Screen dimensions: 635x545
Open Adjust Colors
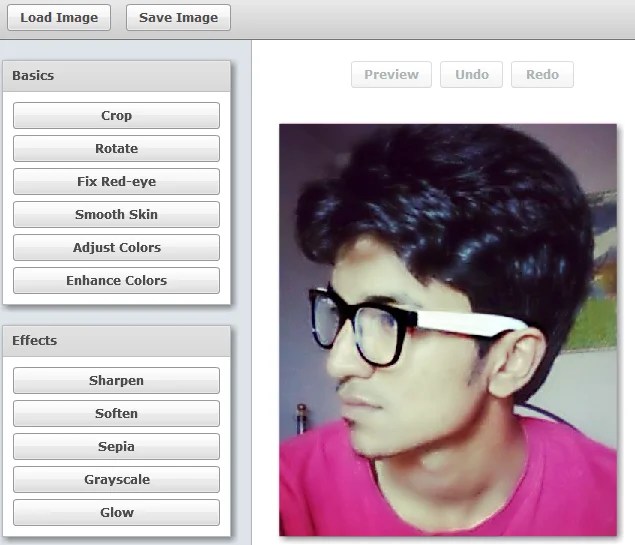(x=116, y=247)
